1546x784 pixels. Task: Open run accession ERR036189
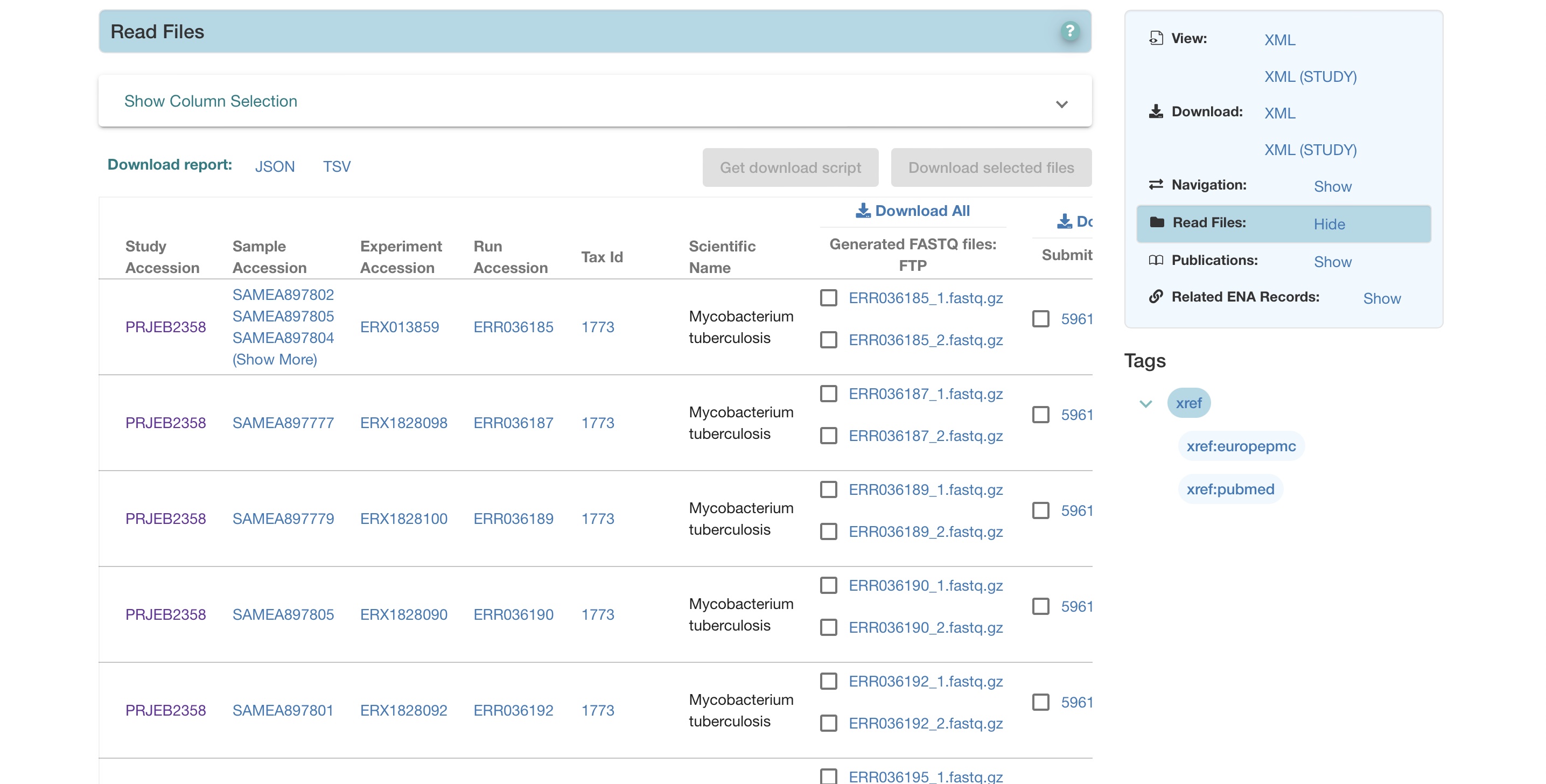pyautogui.click(x=513, y=519)
